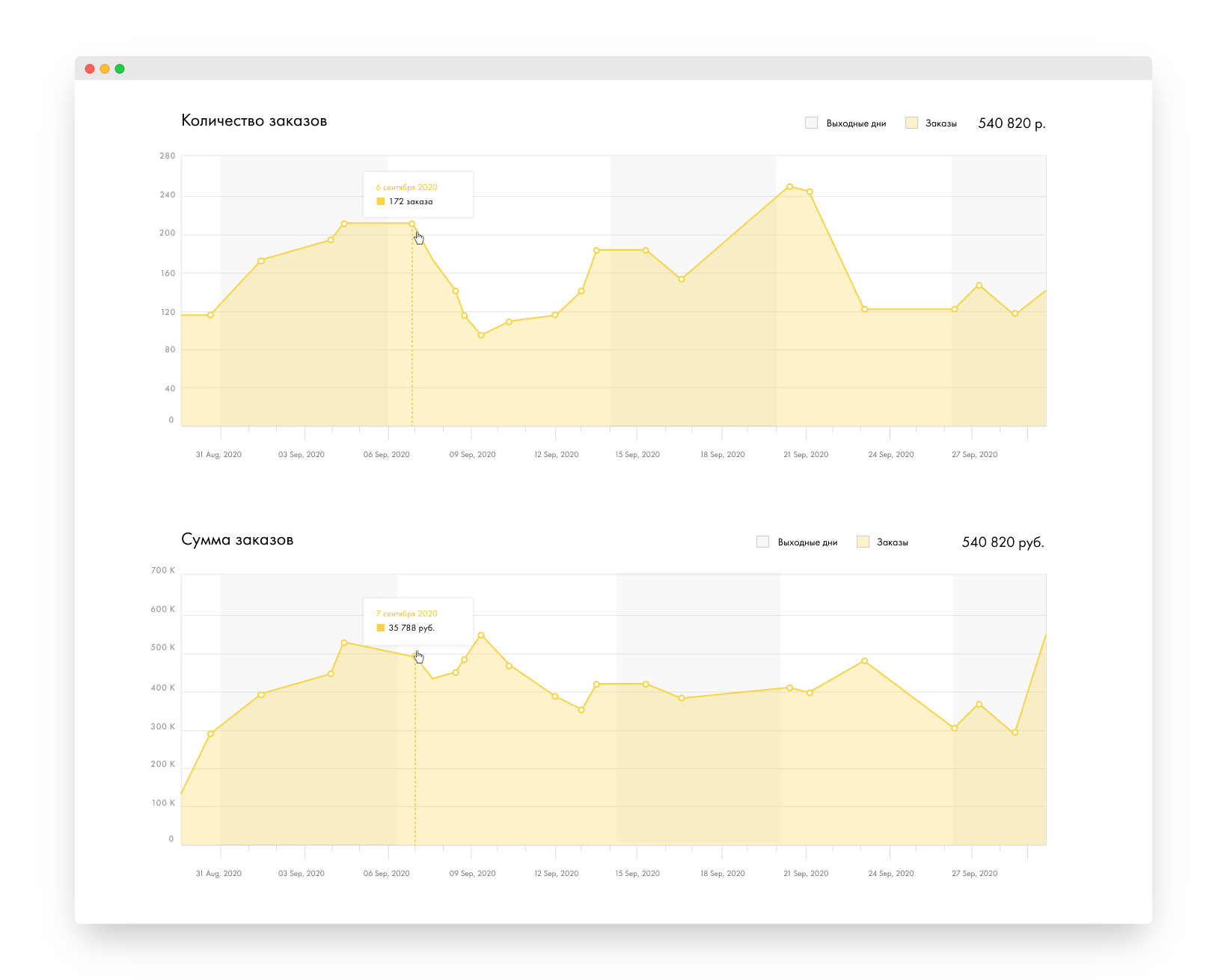Viewport: 1227px width, 980px height.
Task: Click the '540 820 руб.' total
Action: coord(1003,542)
